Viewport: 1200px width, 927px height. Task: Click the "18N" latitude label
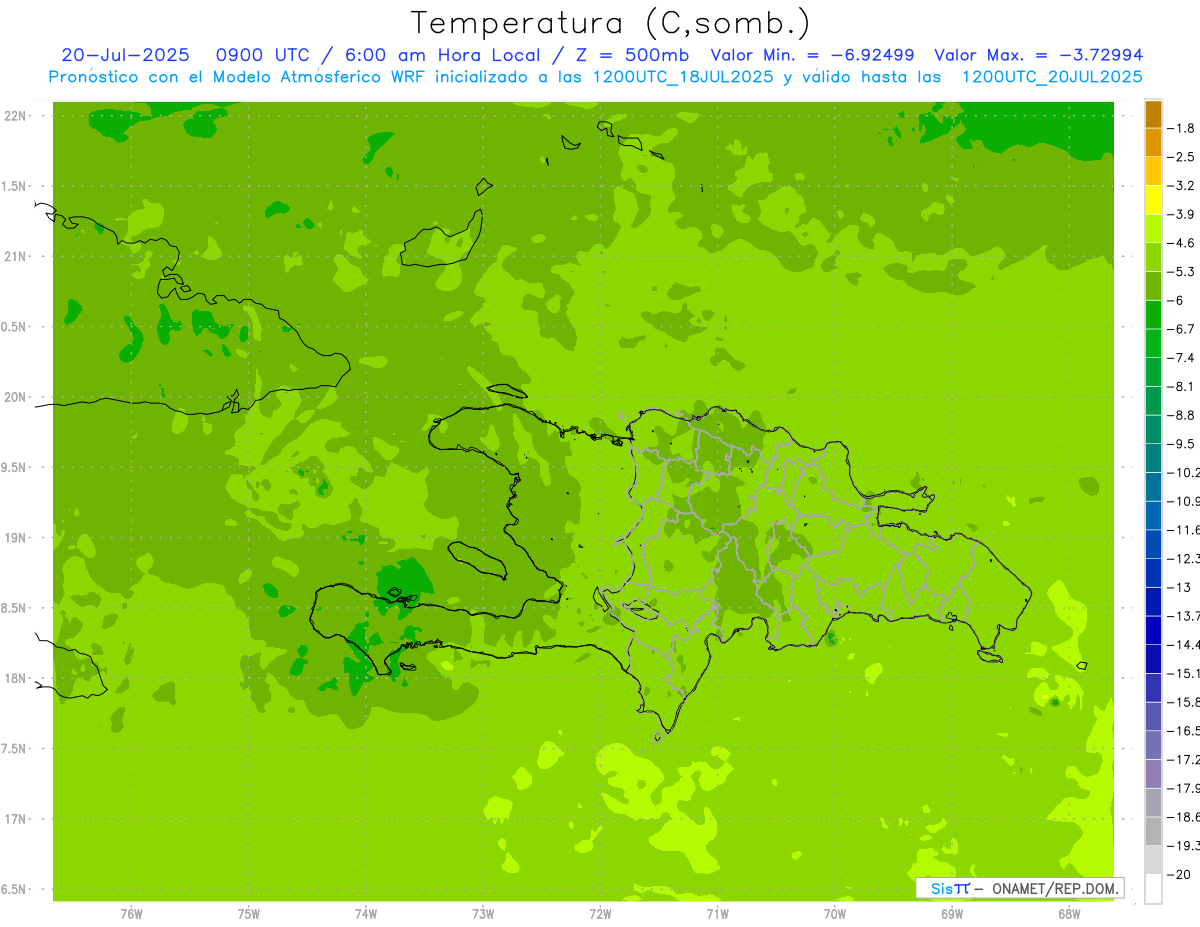[15, 678]
